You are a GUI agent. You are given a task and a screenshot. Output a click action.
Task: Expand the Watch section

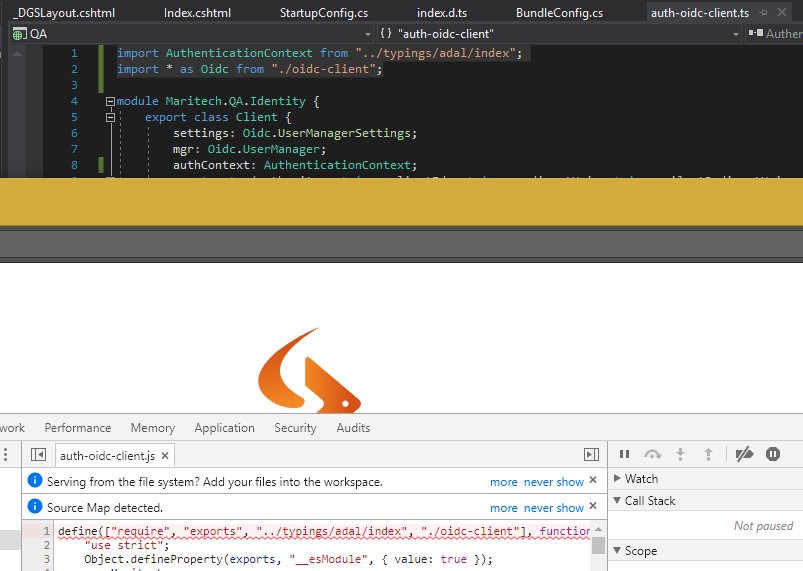pyautogui.click(x=617, y=478)
